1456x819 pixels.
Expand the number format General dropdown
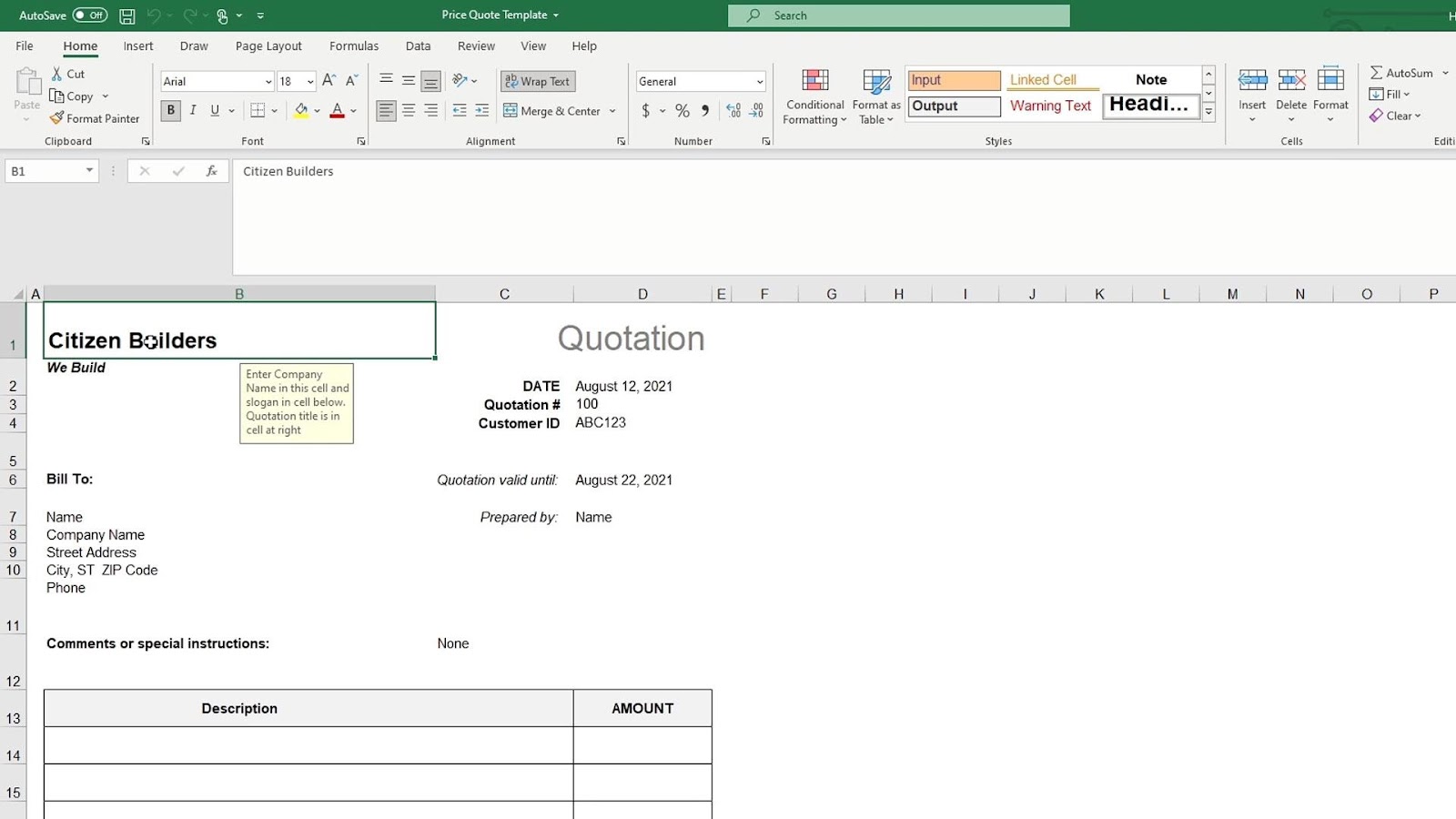pos(760,82)
